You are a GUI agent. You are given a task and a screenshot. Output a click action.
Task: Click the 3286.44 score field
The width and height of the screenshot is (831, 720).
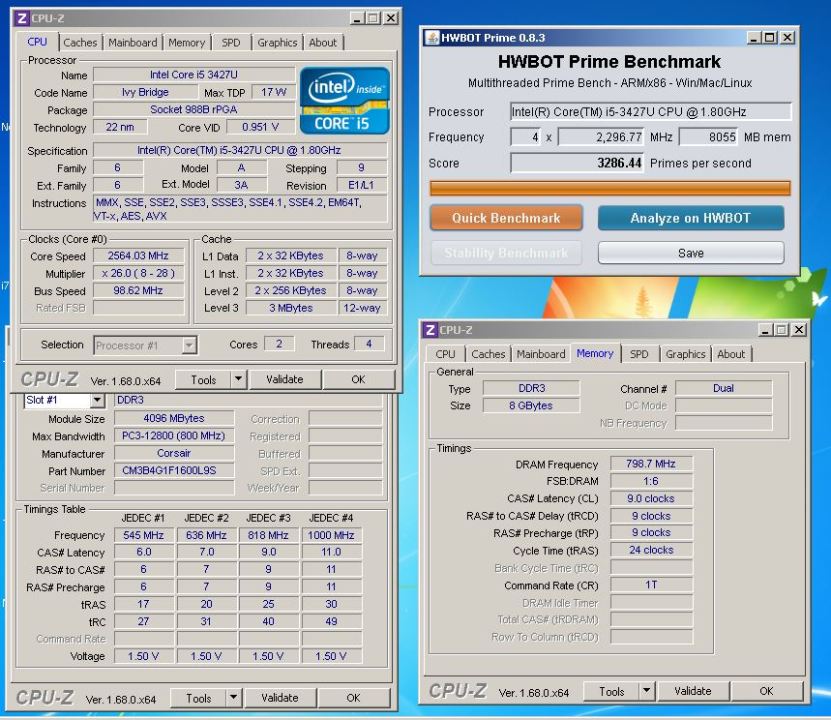pos(577,163)
